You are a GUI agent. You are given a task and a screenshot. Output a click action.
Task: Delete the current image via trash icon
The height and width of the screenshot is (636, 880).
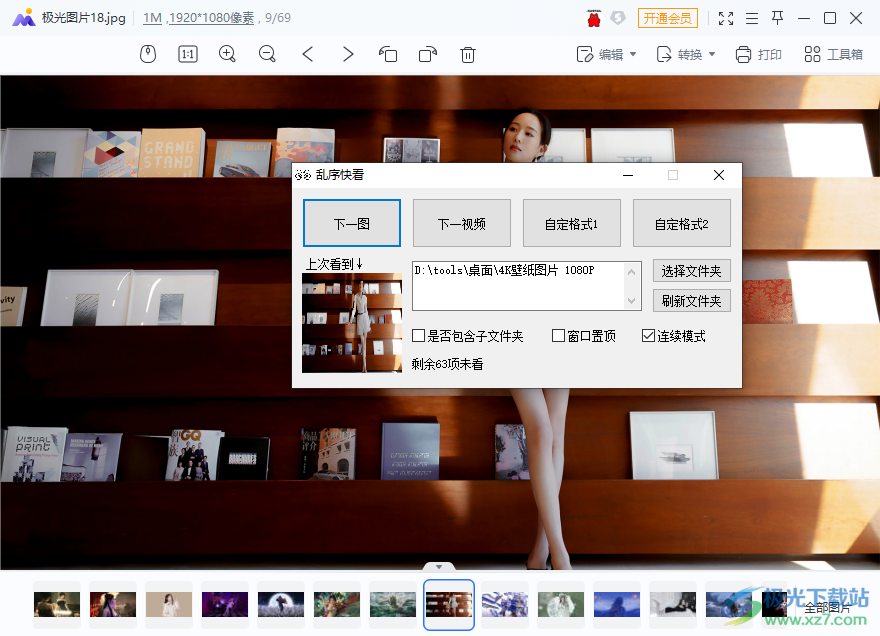click(467, 54)
